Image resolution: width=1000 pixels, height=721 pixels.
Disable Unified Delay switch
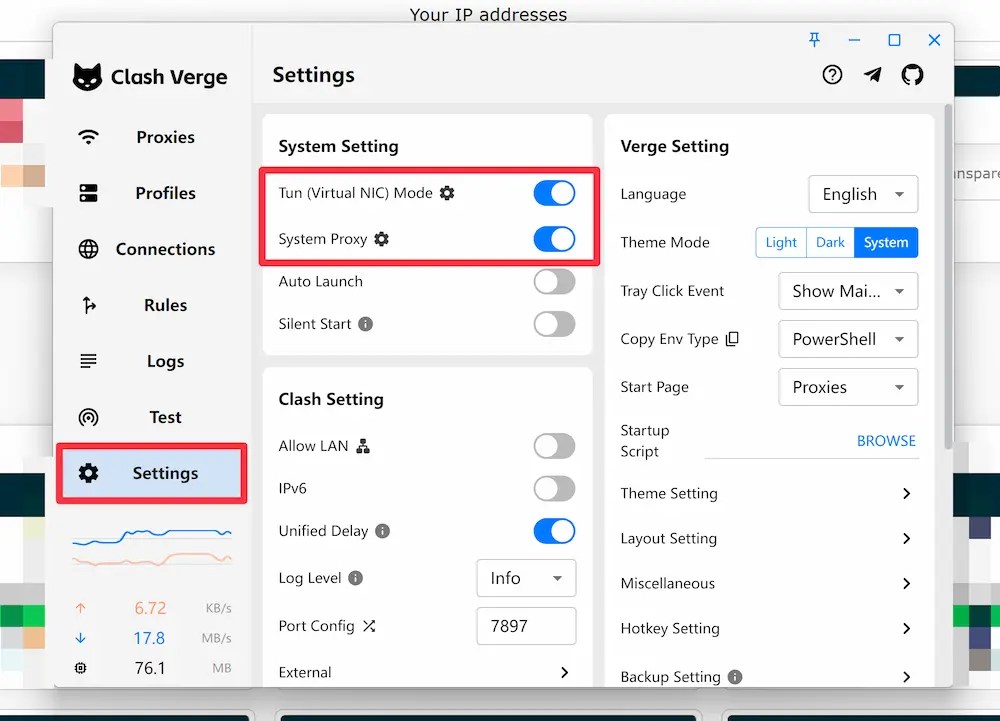(554, 531)
